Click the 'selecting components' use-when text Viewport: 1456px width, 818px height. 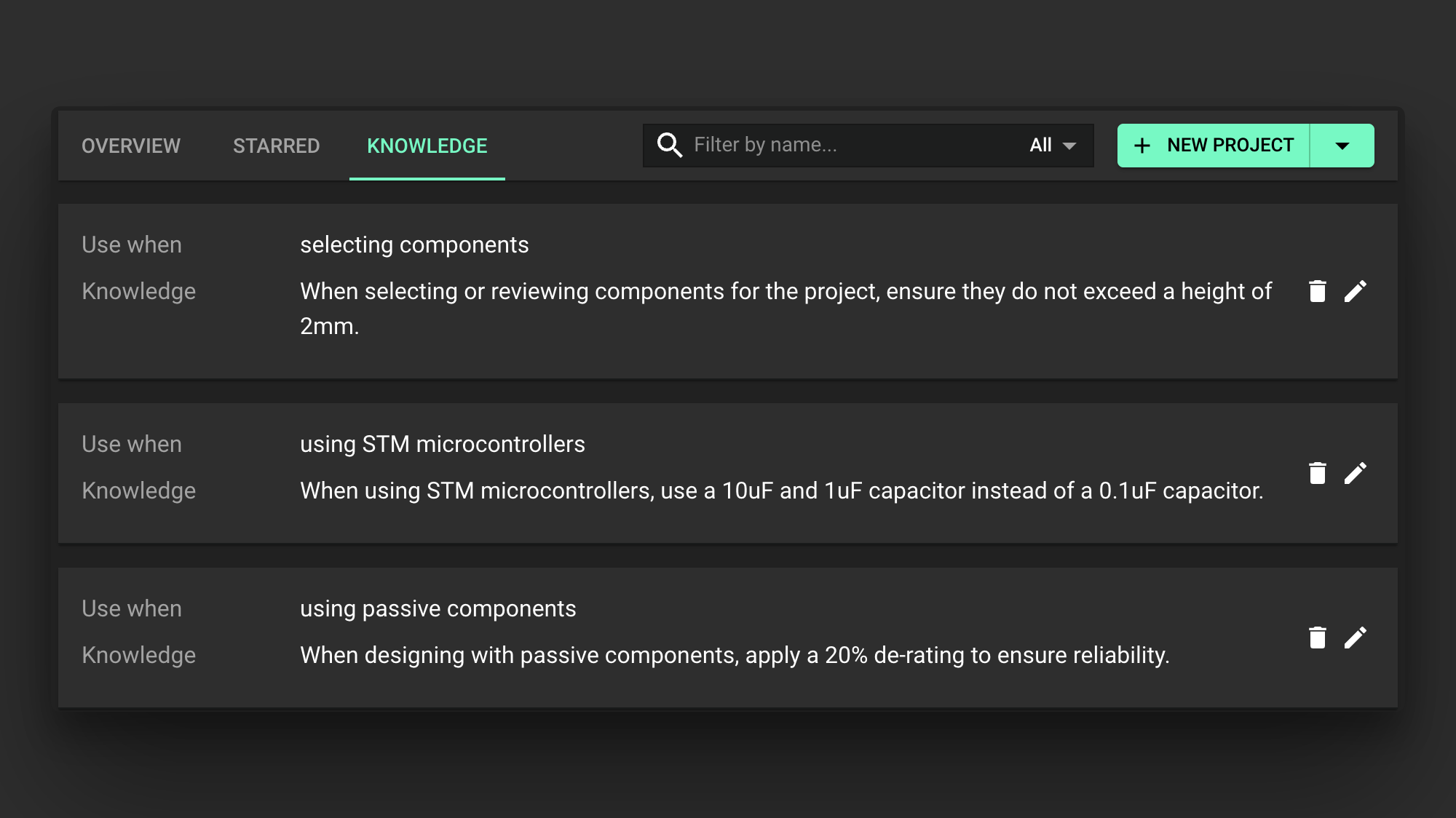(x=414, y=245)
